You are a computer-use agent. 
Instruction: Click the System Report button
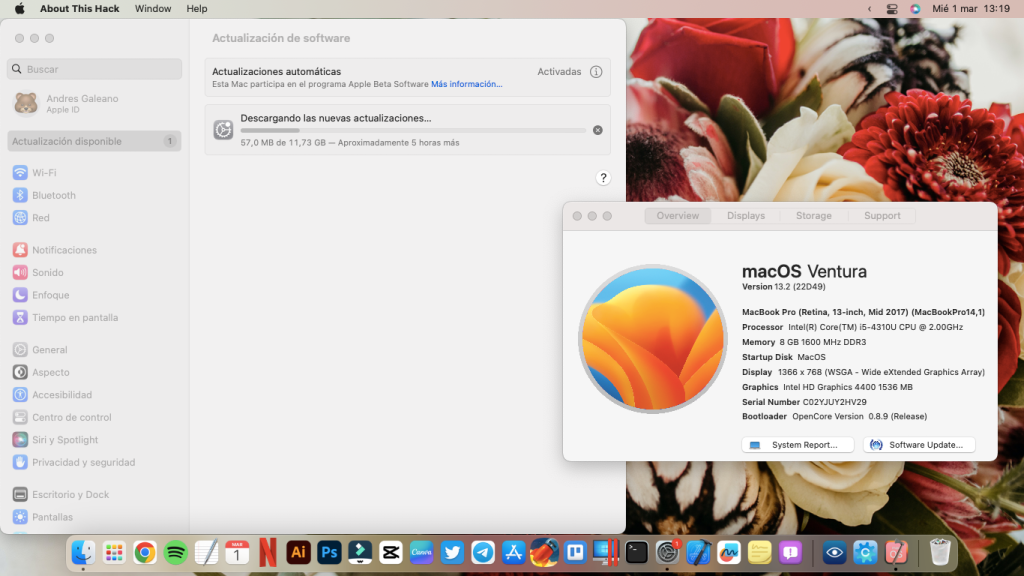pos(798,445)
